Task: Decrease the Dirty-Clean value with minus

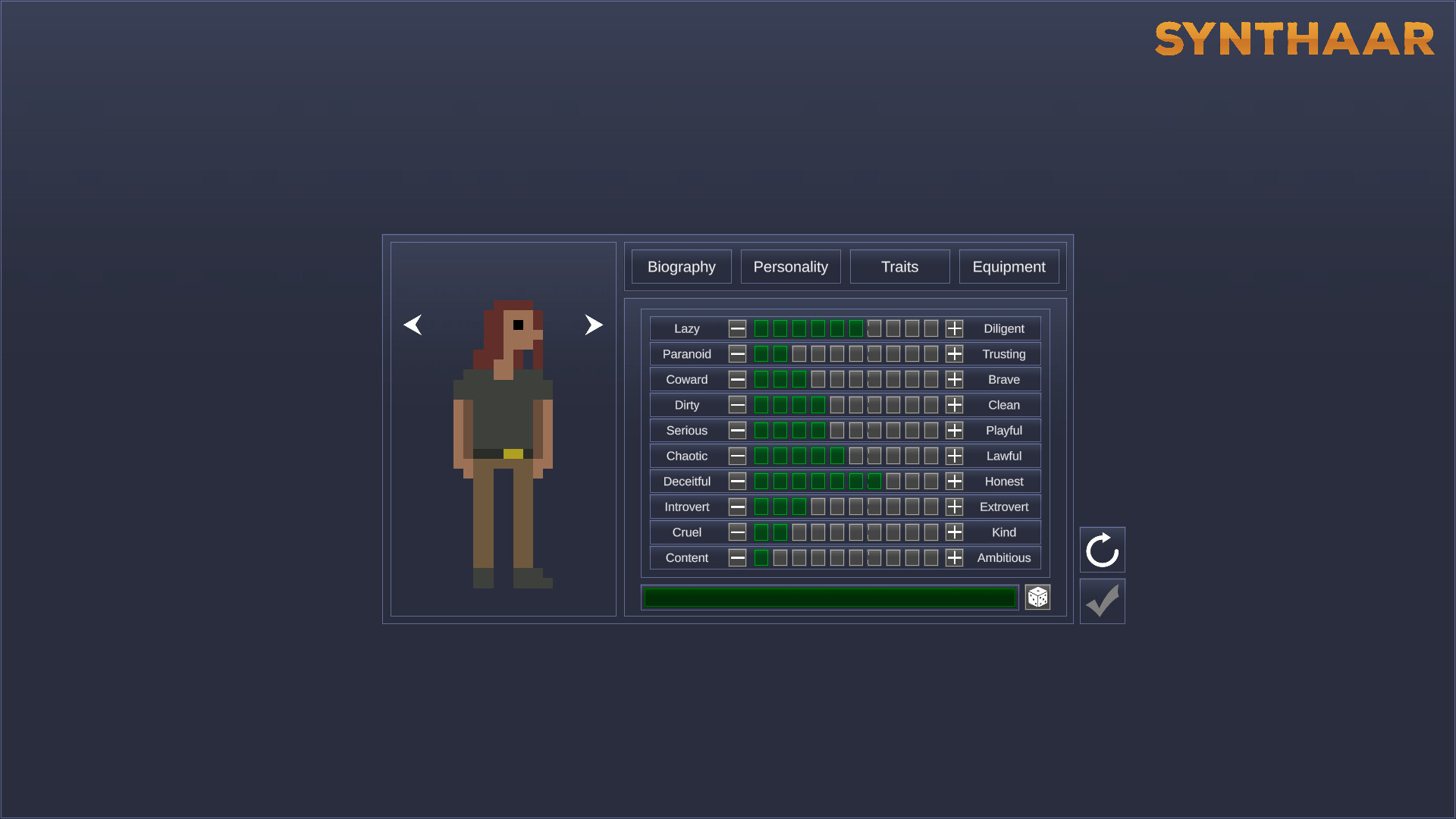Action: tap(736, 405)
